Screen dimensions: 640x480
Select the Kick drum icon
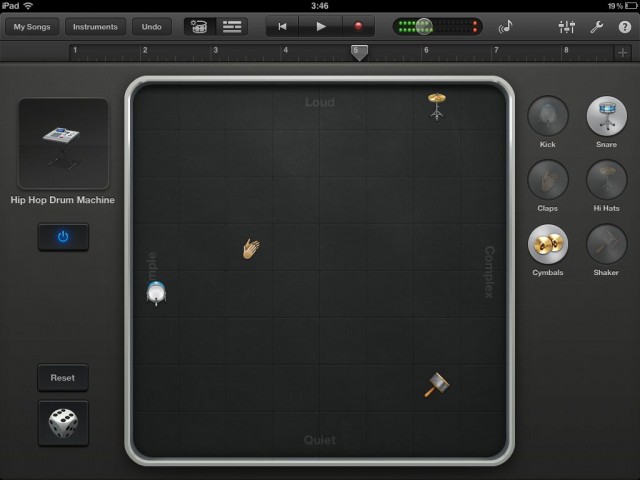pos(547,118)
